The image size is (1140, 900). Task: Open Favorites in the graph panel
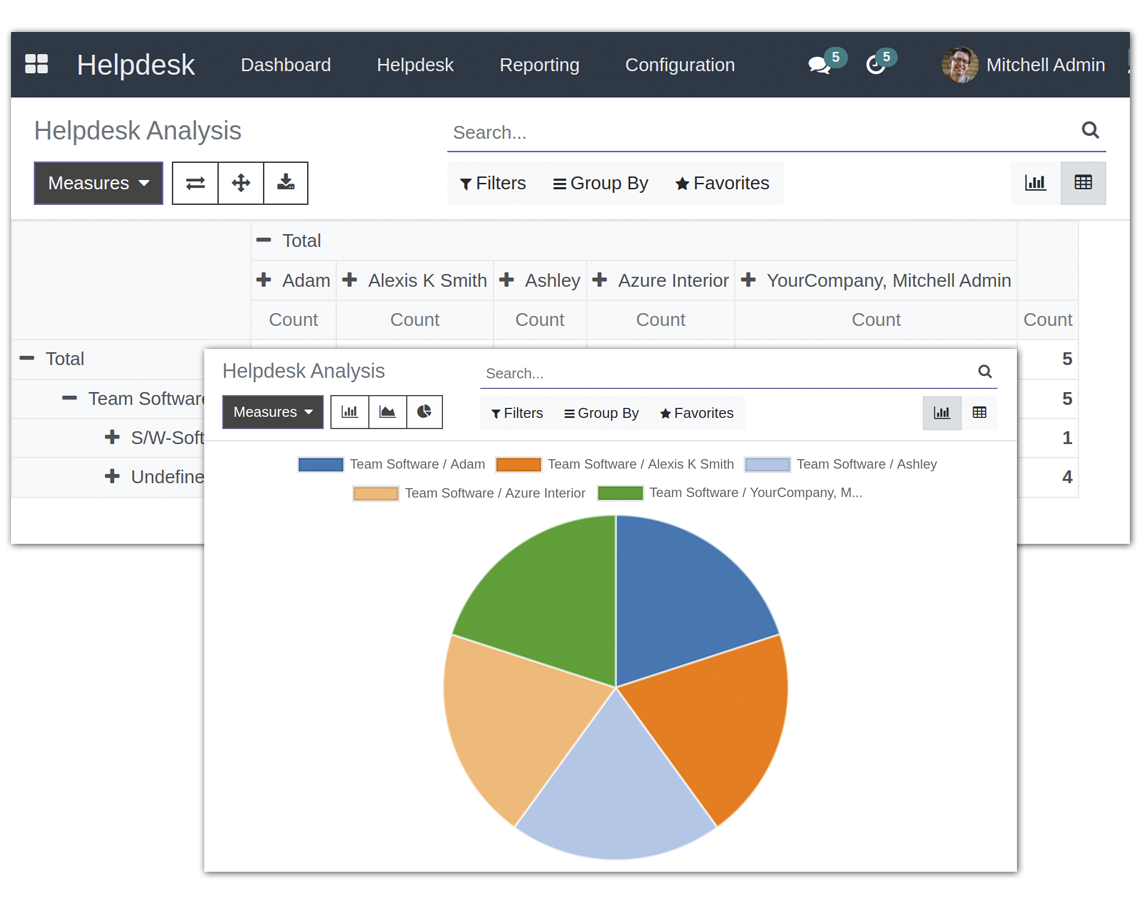click(x=696, y=413)
